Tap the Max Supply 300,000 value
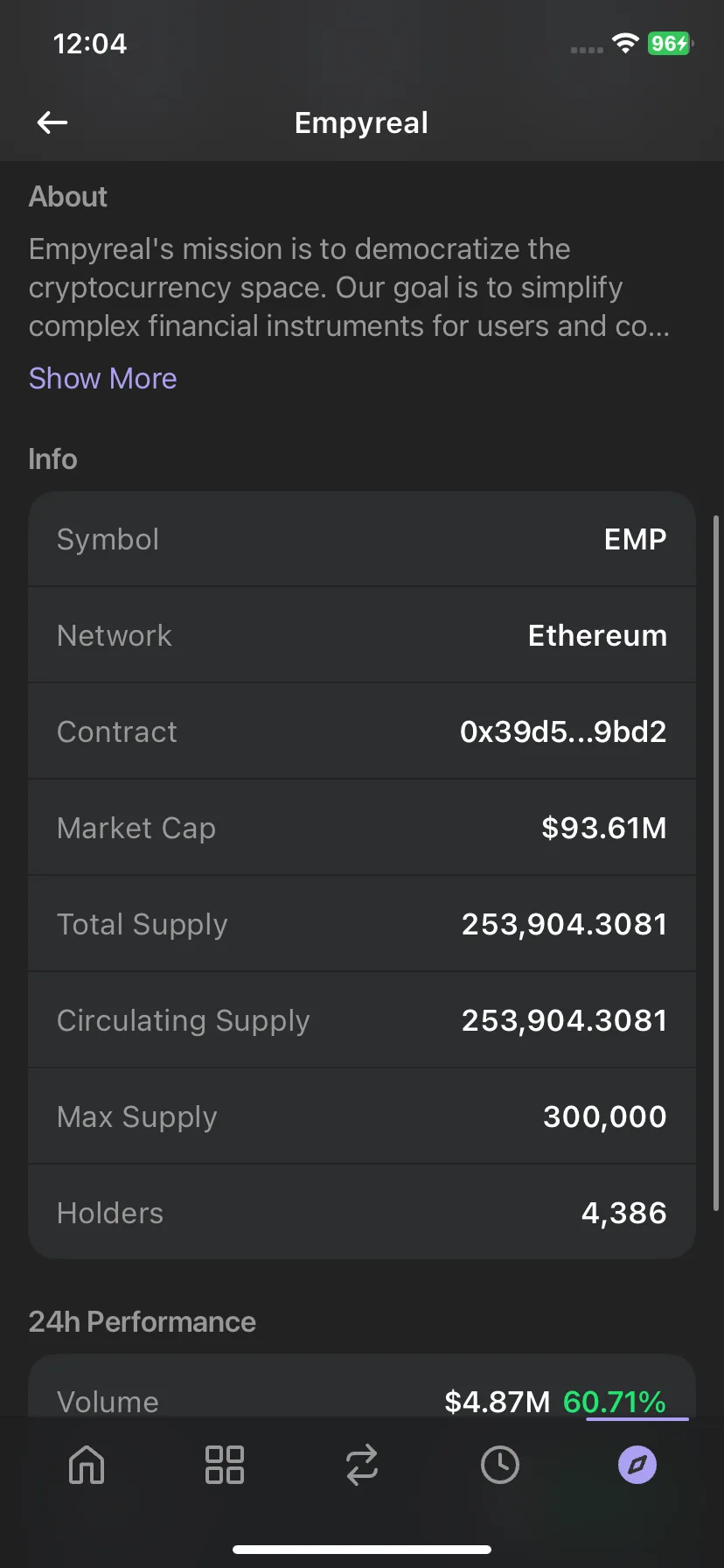 click(x=605, y=1116)
